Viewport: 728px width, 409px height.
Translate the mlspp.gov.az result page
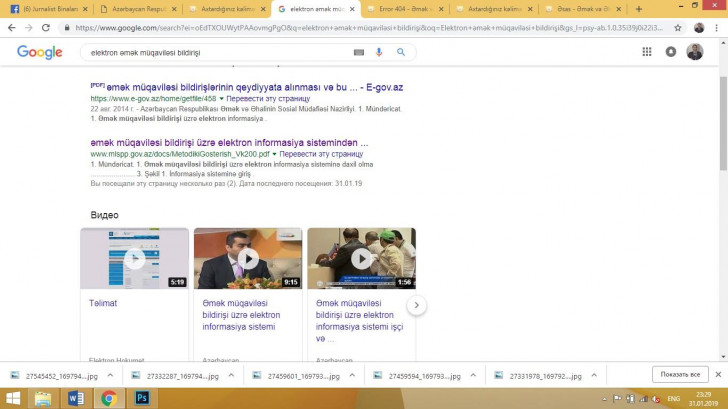tap(321, 154)
